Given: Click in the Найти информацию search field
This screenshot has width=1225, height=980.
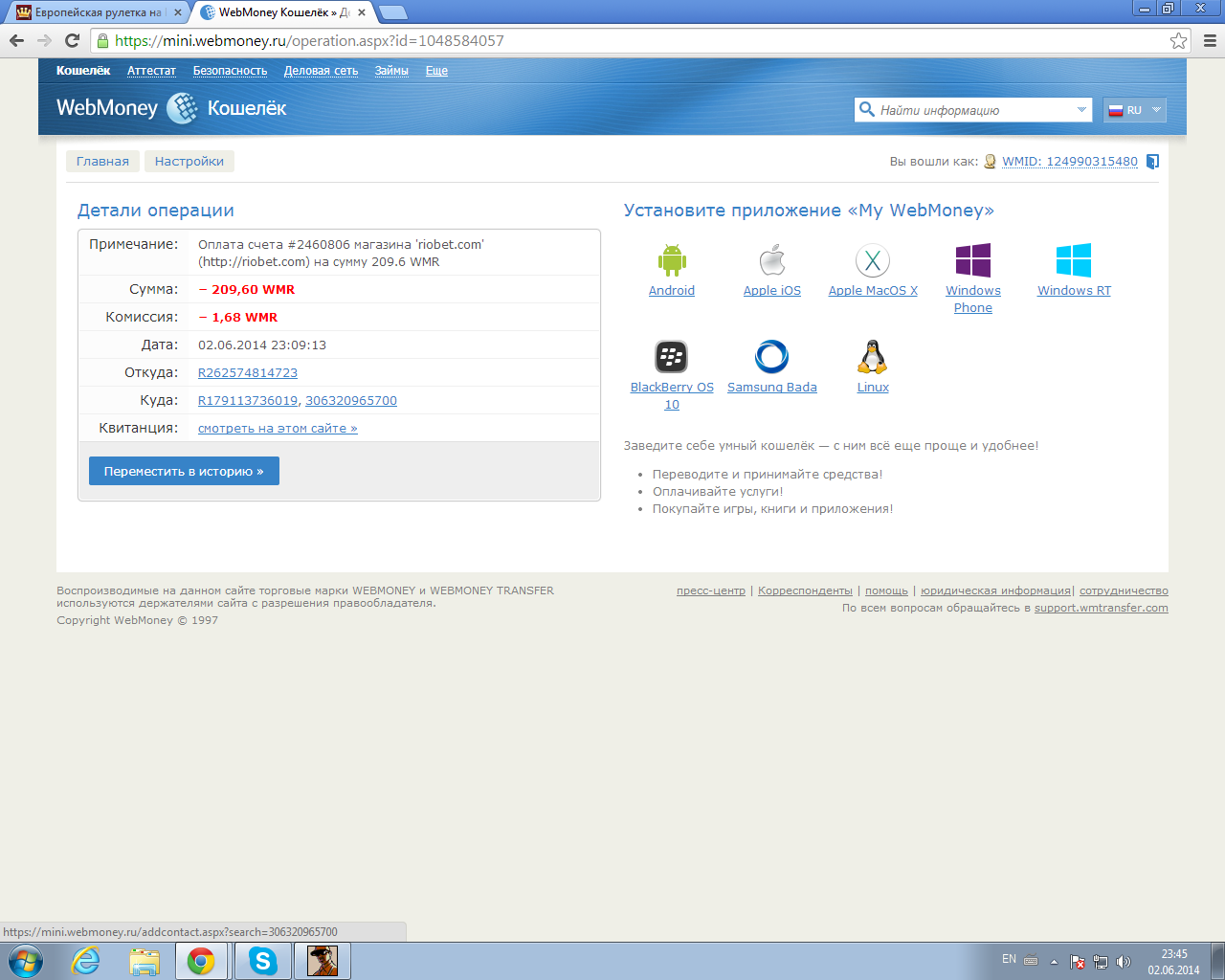Looking at the screenshot, I should pos(974,110).
